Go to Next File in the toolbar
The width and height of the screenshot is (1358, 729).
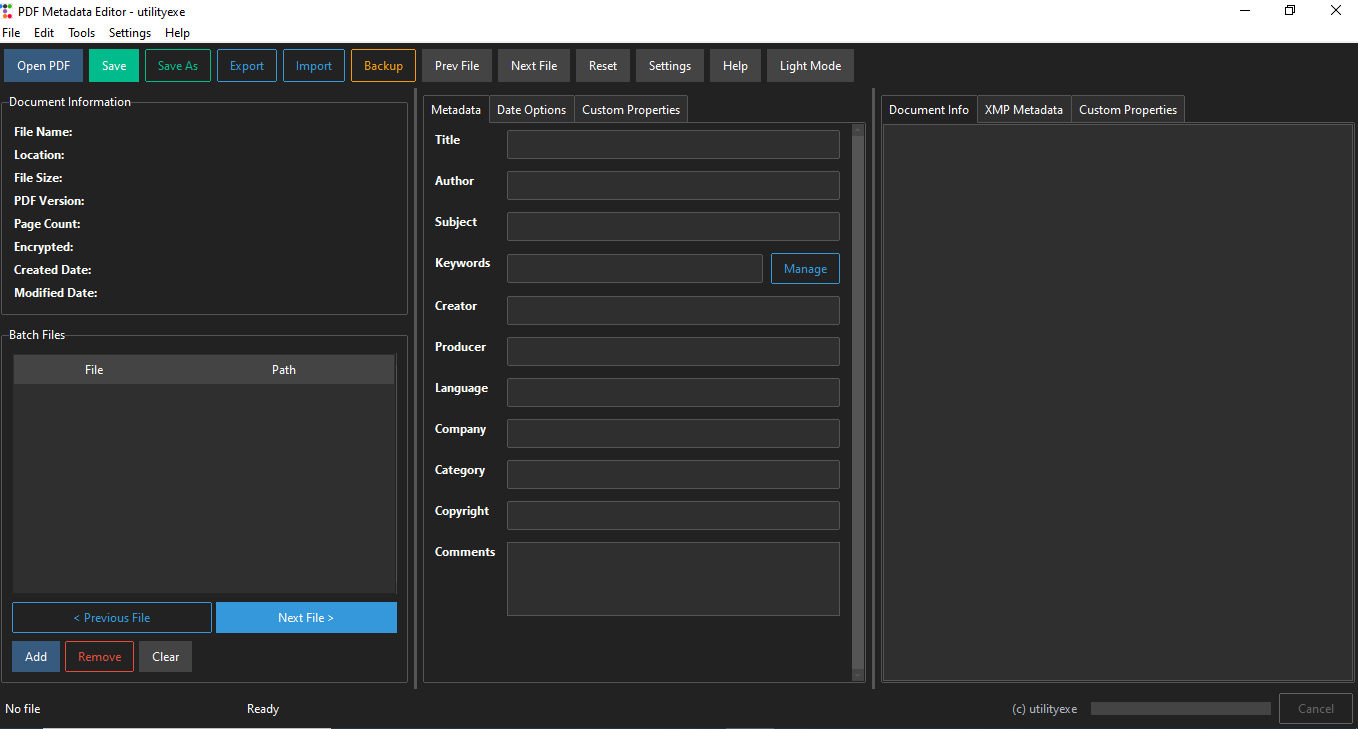pyautogui.click(x=534, y=66)
